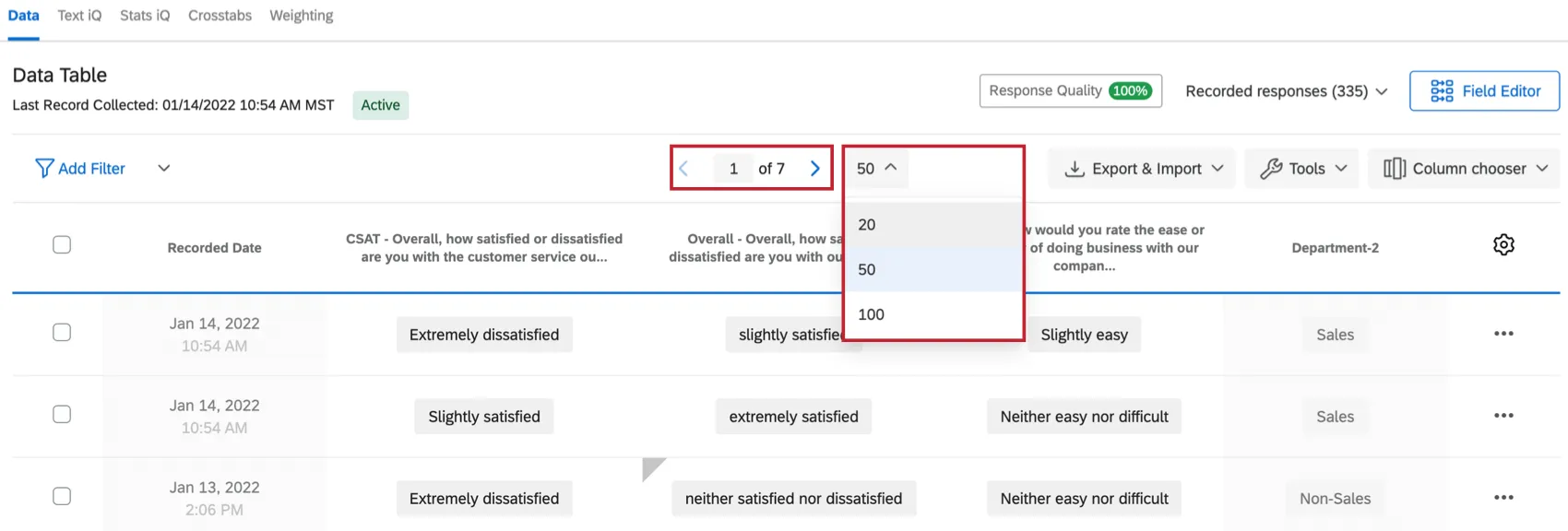Open the Crosstabs tab
Screen dimensions: 1568x531
tap(220, 15)
